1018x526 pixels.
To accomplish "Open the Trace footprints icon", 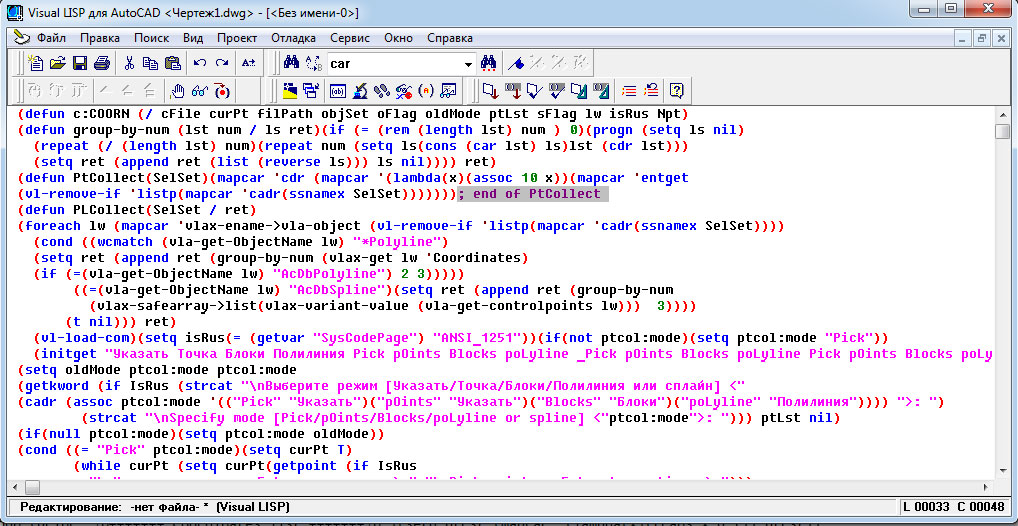I will (x=382, y=90).
